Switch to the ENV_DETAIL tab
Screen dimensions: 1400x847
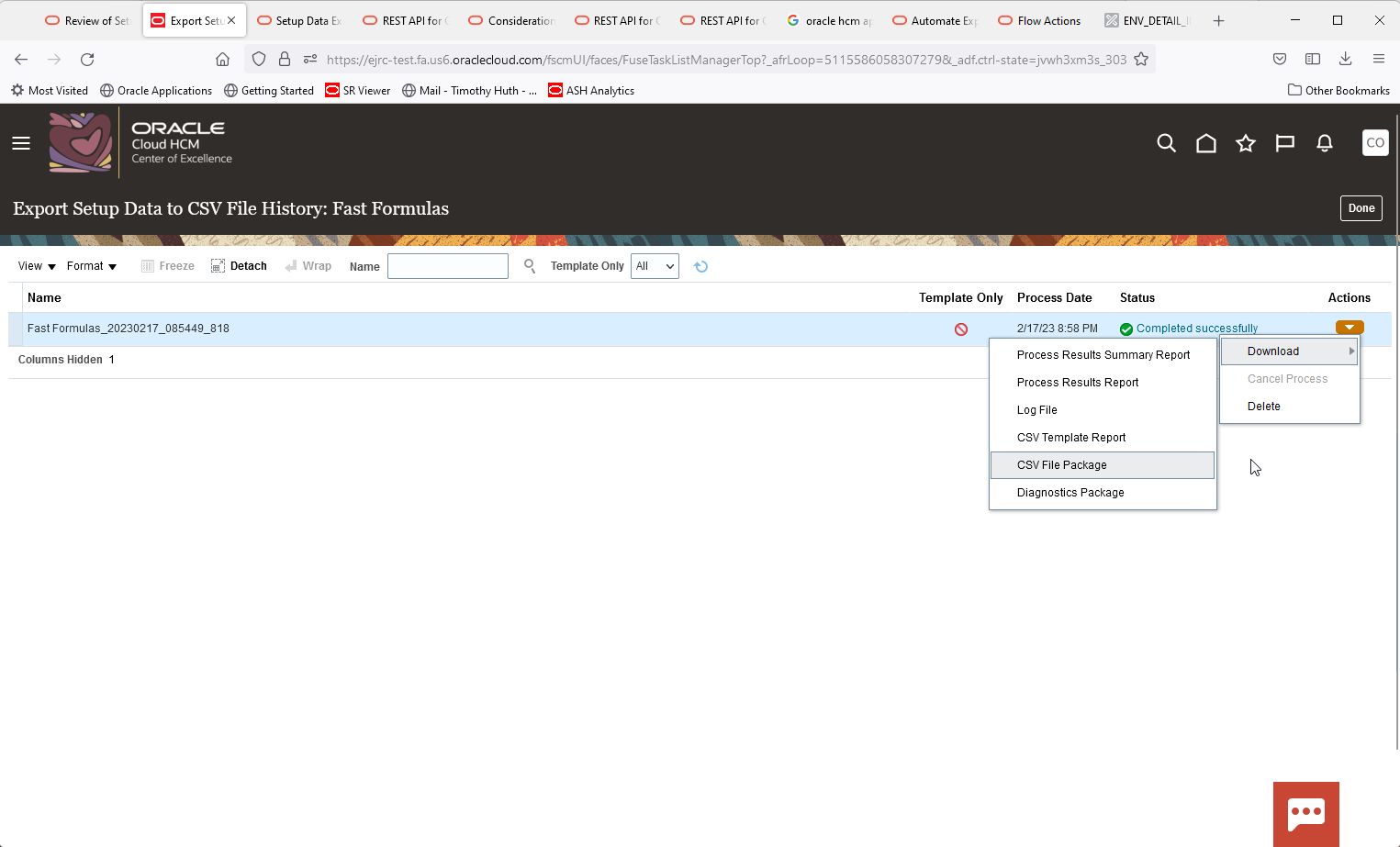tap(1147, 20)
